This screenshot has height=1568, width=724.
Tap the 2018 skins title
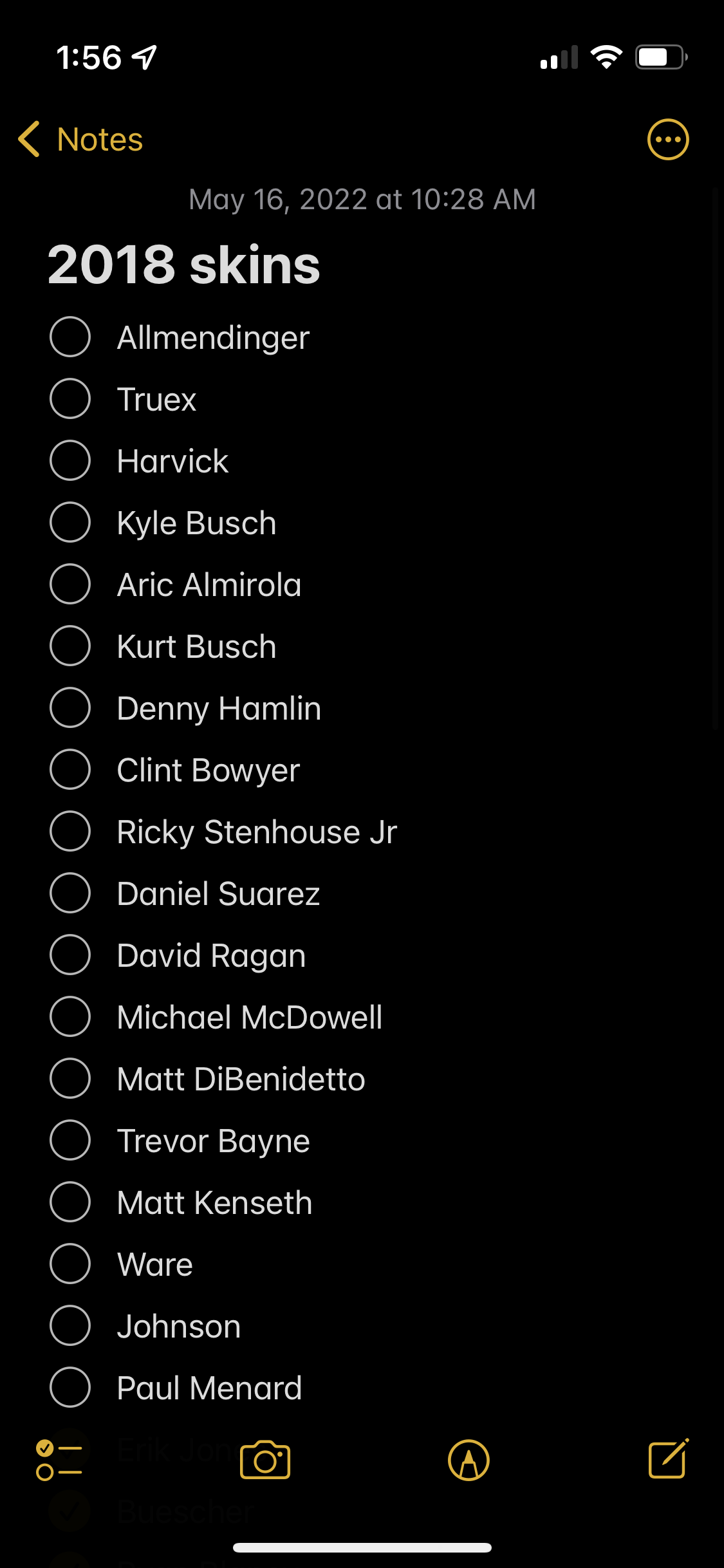pyautogui.click(x=184, y=265)
